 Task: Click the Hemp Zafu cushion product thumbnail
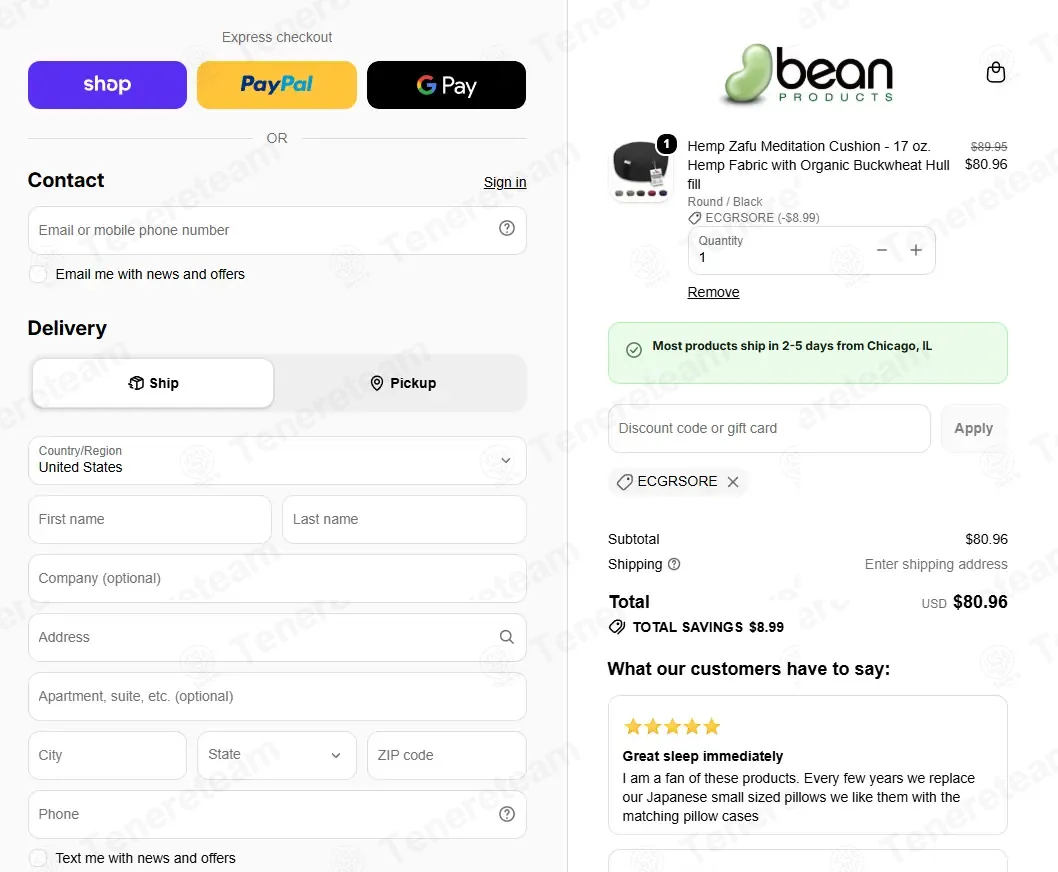point(641,170)
